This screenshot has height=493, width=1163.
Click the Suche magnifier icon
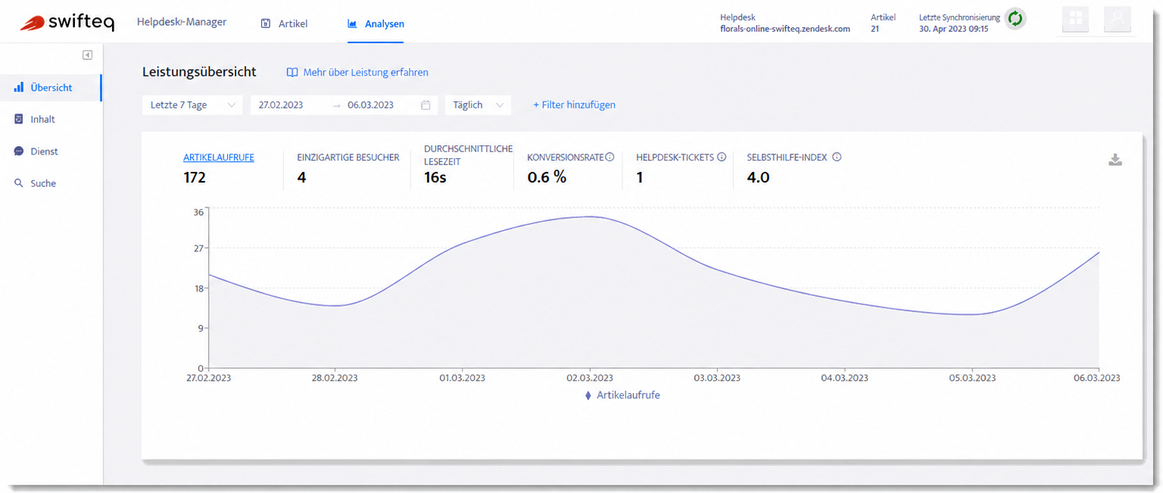pyautogui.click(x=19, y=183)
